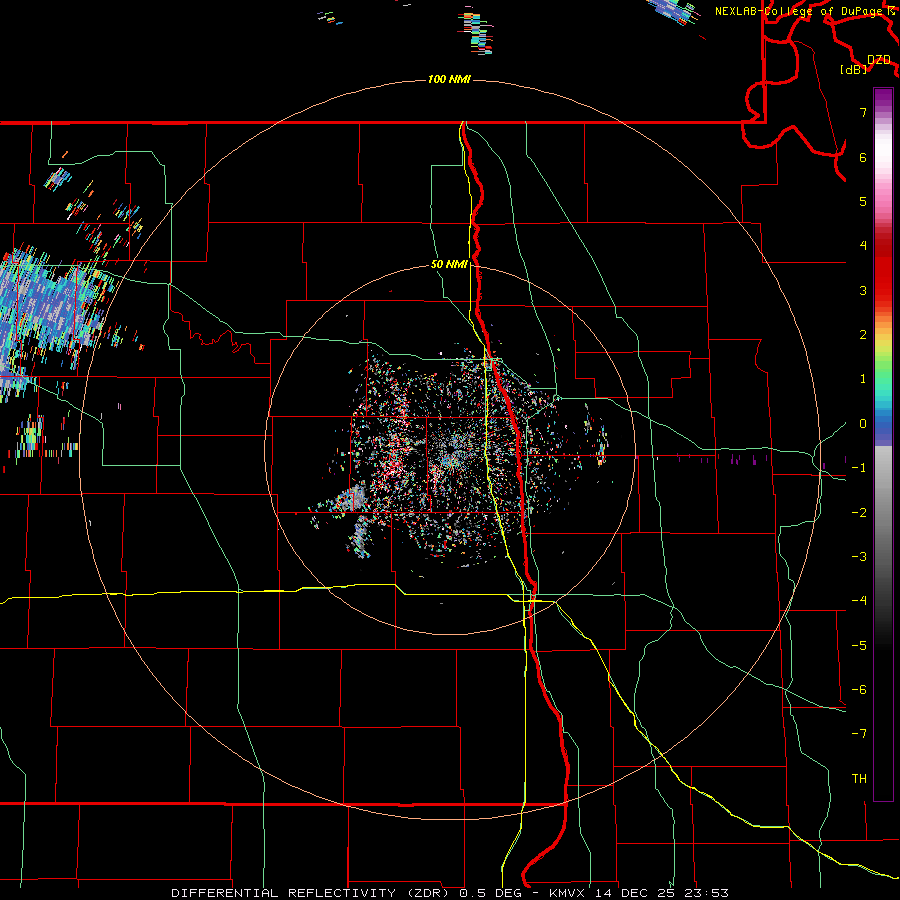
Task: Click the "DIFFERENTIAL REFLECTIVITY (ZDR)" caption text
Action: tap(312, 893)
